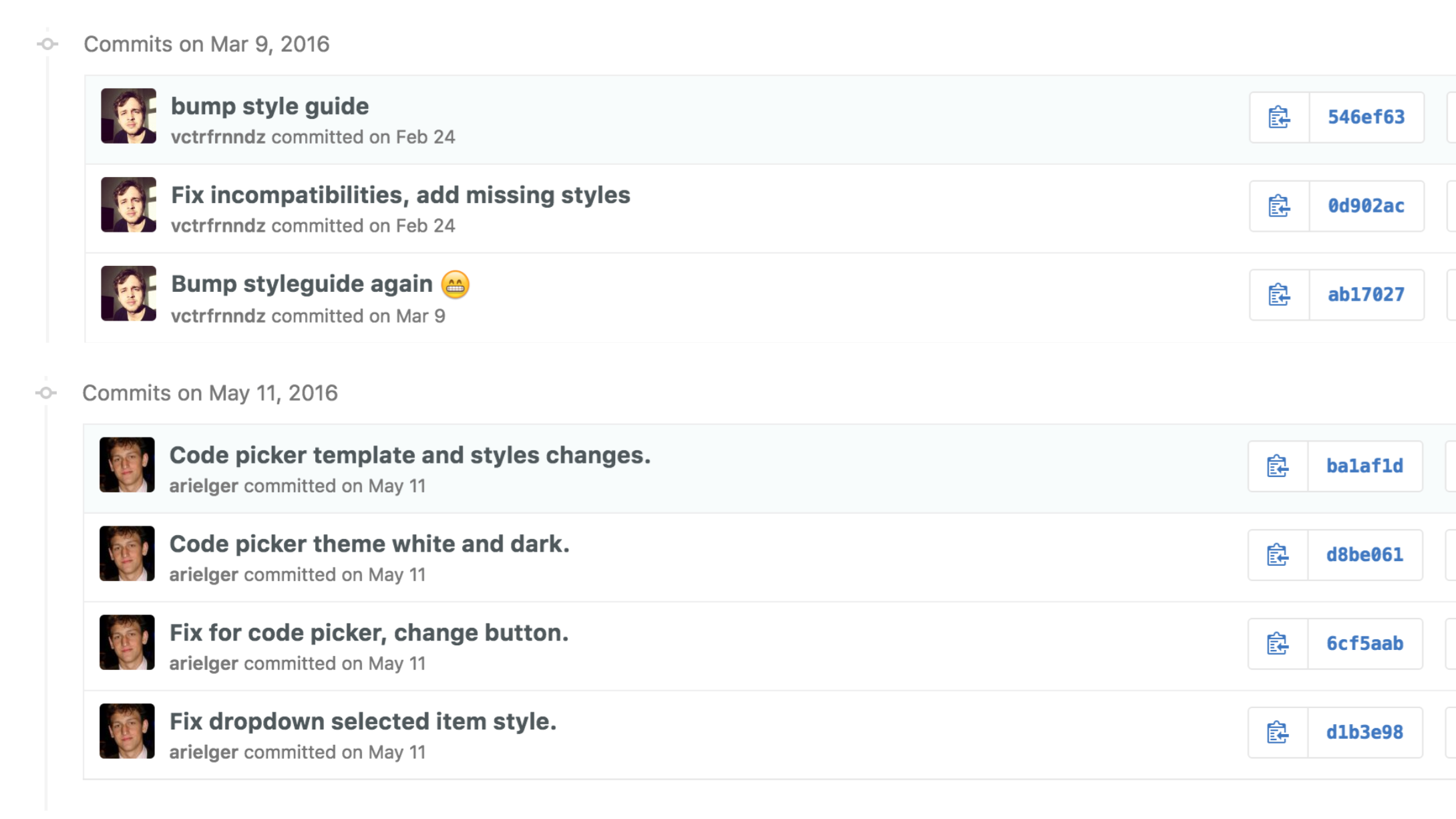
Task: Click commit hash ab17027 button
Action: [x=1366, y=295]
